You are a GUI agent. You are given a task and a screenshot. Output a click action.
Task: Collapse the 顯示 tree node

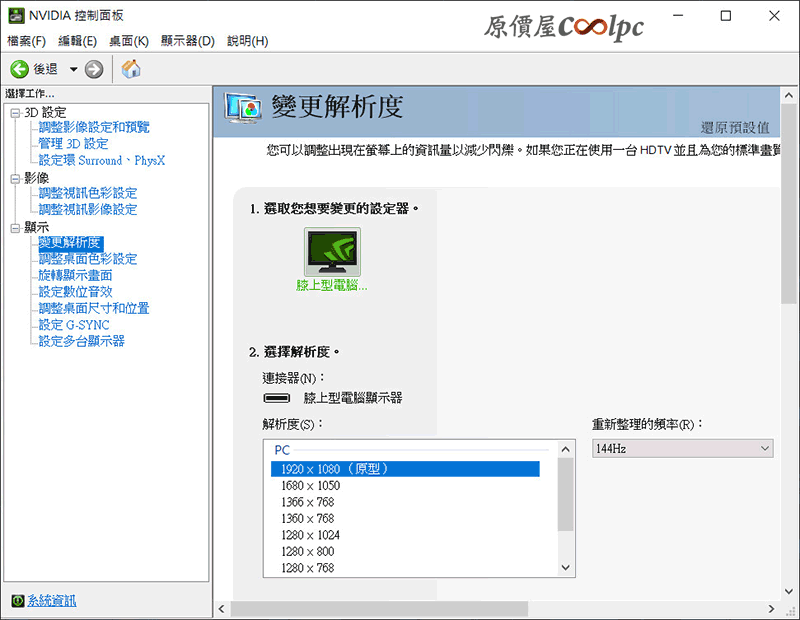(x=15, y=228)
